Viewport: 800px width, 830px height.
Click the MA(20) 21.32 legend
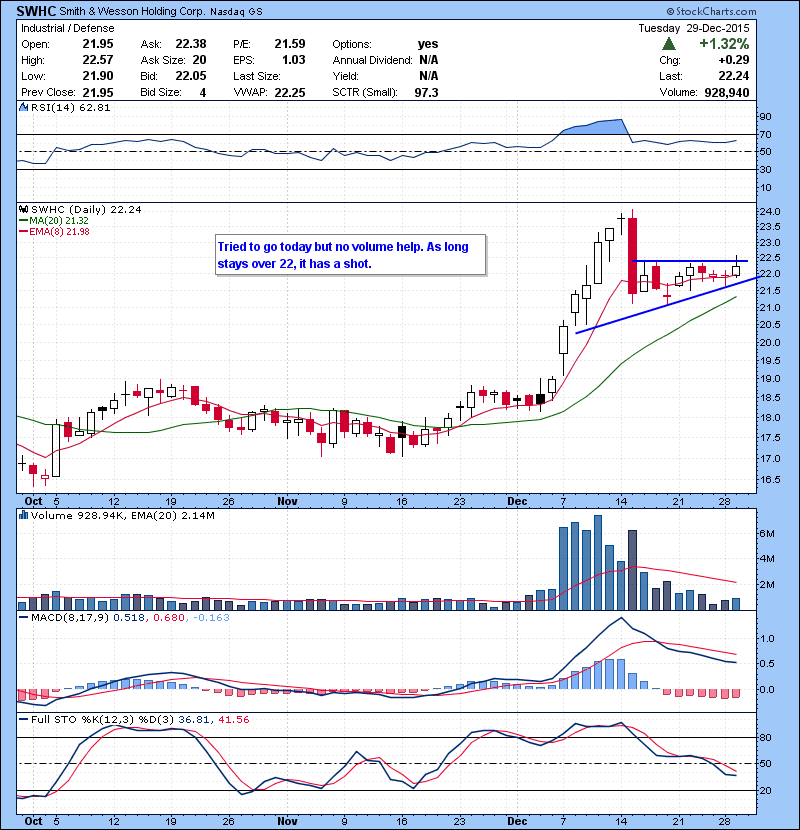(54, 220)
